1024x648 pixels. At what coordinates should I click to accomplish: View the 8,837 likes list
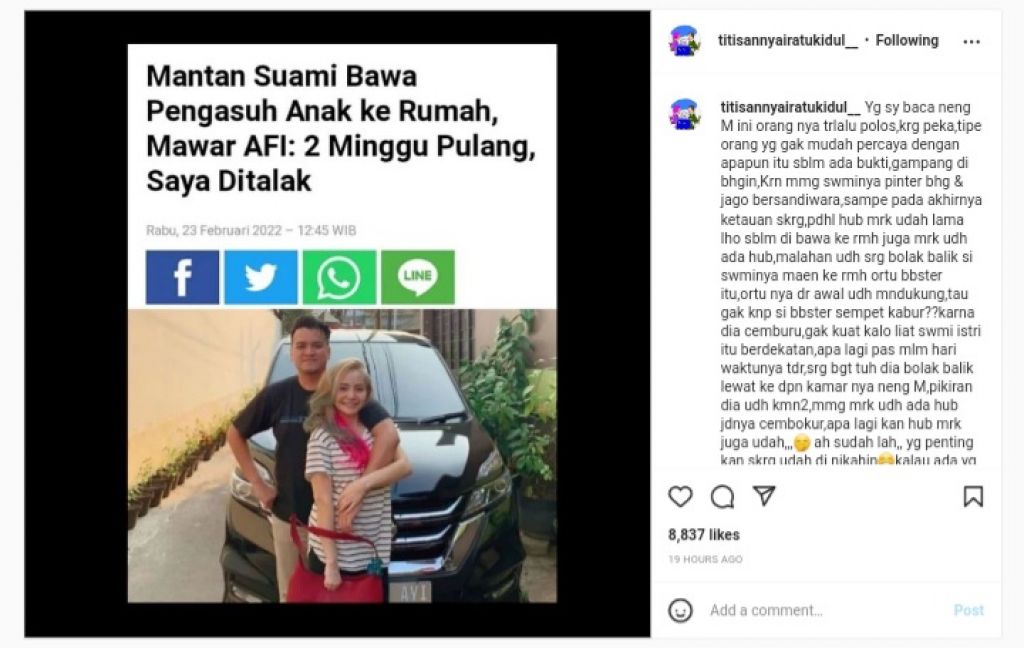tap(704, 535)
